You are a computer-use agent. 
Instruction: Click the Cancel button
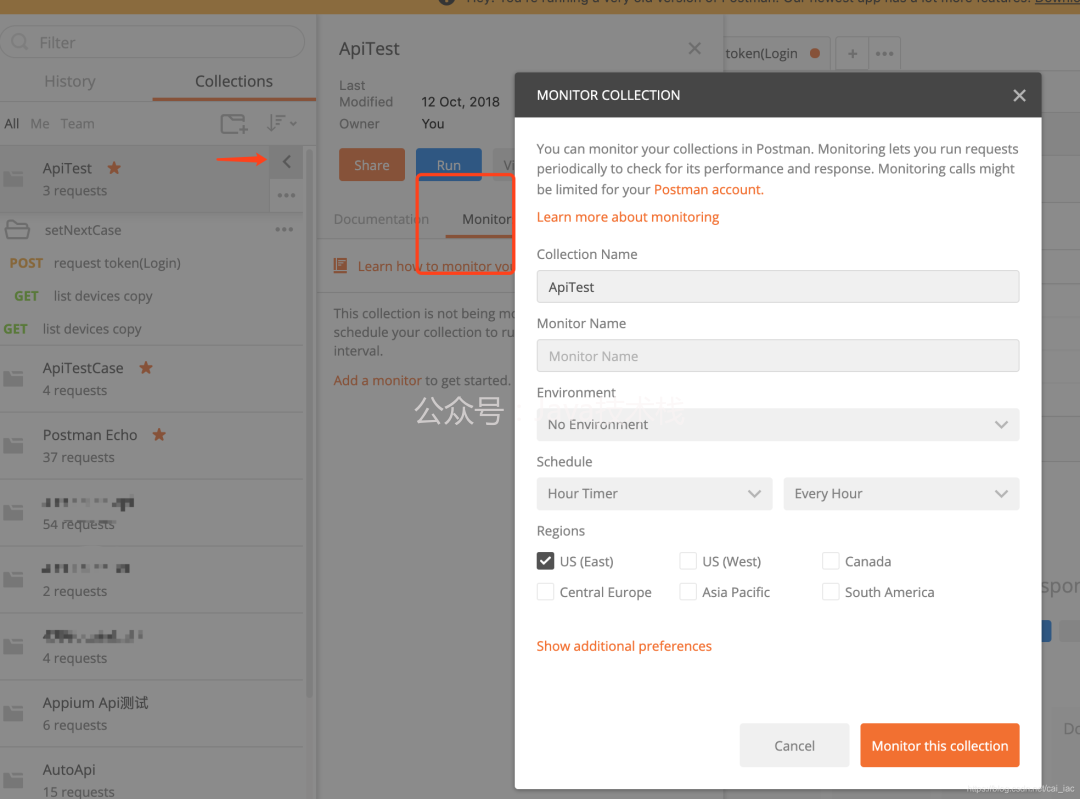click(794, 745)
